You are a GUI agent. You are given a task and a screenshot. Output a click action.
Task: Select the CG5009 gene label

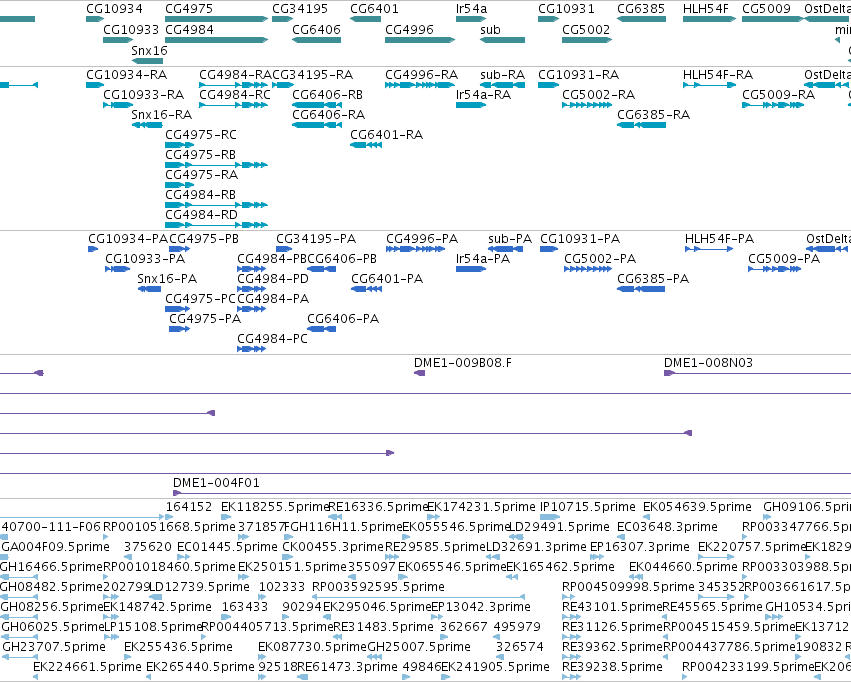(x=766, y=9)
